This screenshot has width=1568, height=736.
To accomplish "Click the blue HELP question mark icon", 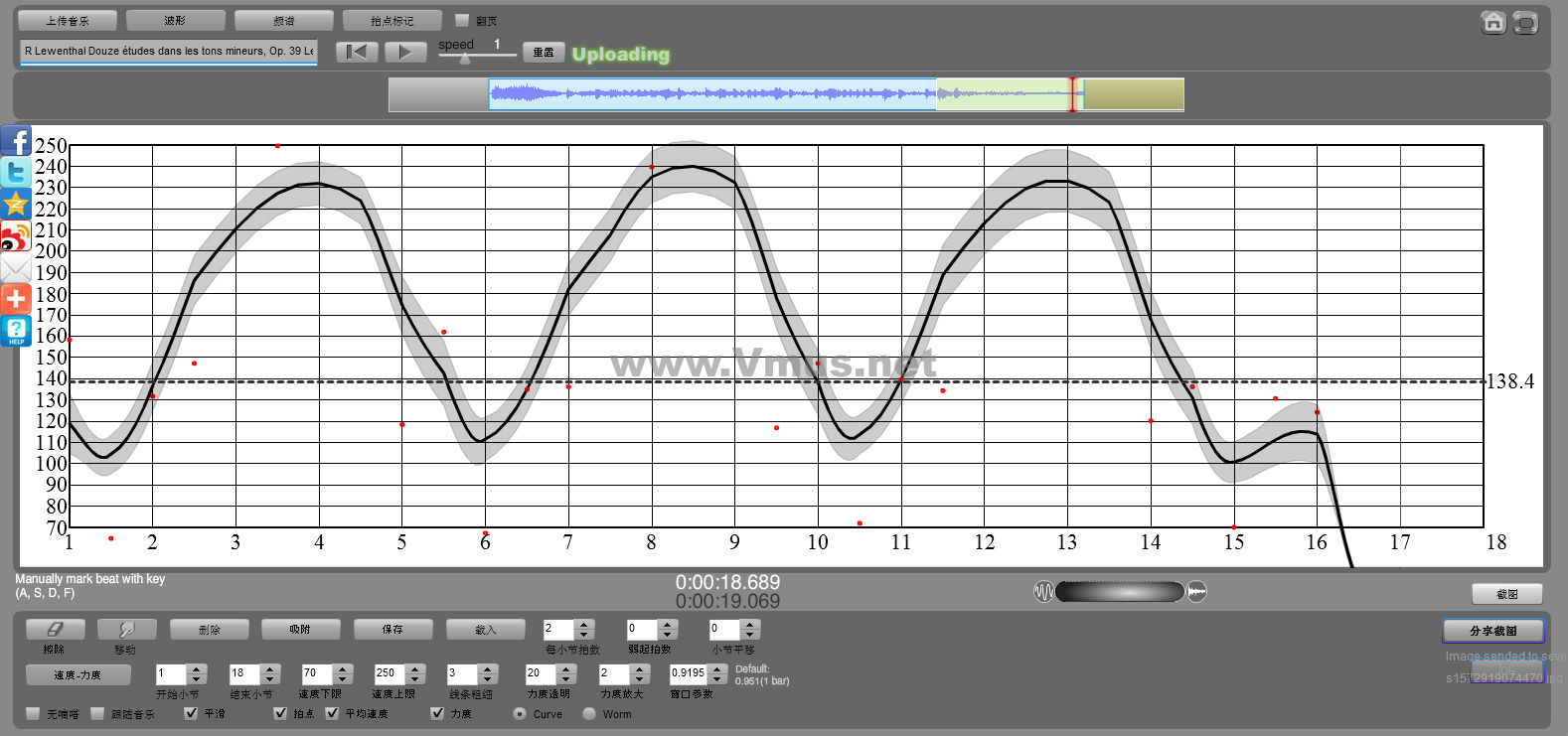I will (x=16, y=331).
